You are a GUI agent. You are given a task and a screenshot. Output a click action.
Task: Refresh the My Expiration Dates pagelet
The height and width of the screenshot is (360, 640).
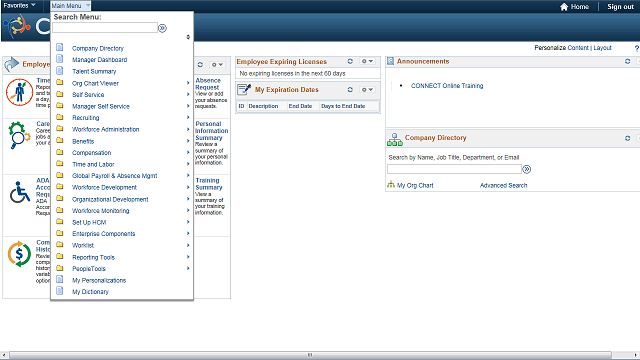tap(350, 89)
